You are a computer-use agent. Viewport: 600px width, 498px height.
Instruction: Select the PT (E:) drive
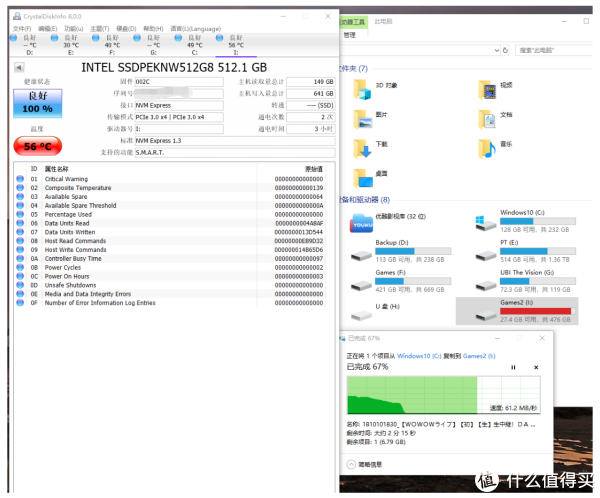pos(525,251)
